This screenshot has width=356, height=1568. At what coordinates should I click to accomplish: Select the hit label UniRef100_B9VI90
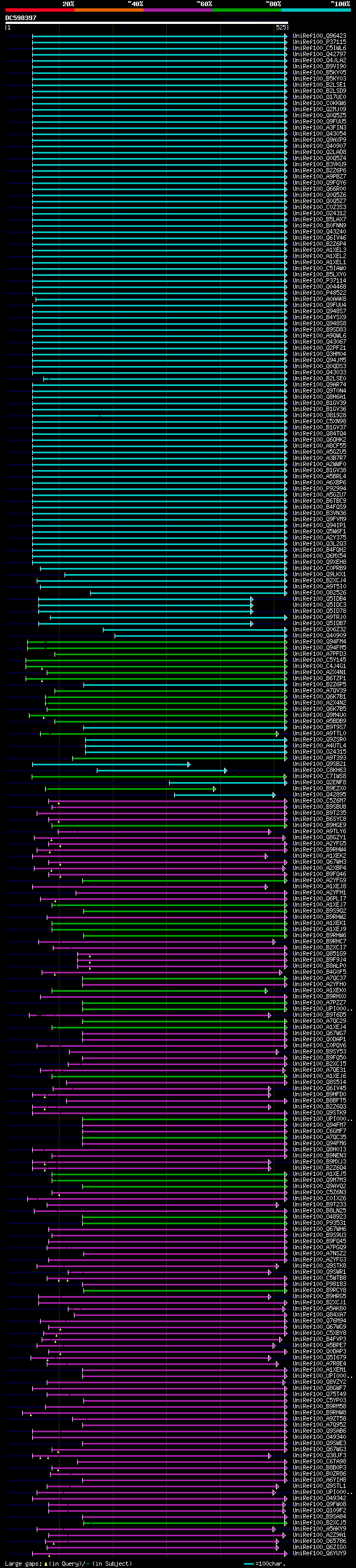click(x=319, y=66)
